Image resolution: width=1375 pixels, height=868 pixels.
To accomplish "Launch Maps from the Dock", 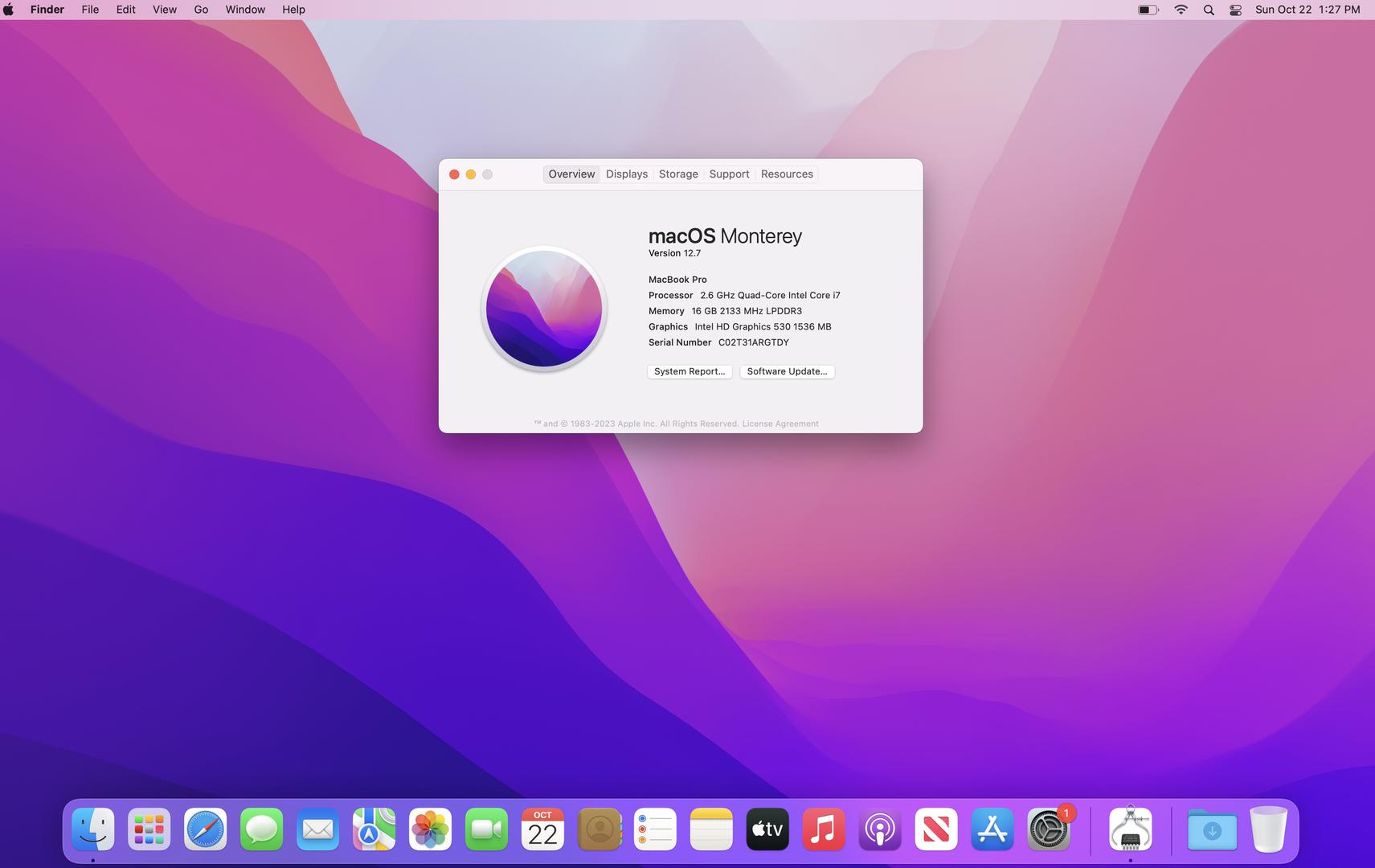I will pyautogui.click(x=374, y=829).
